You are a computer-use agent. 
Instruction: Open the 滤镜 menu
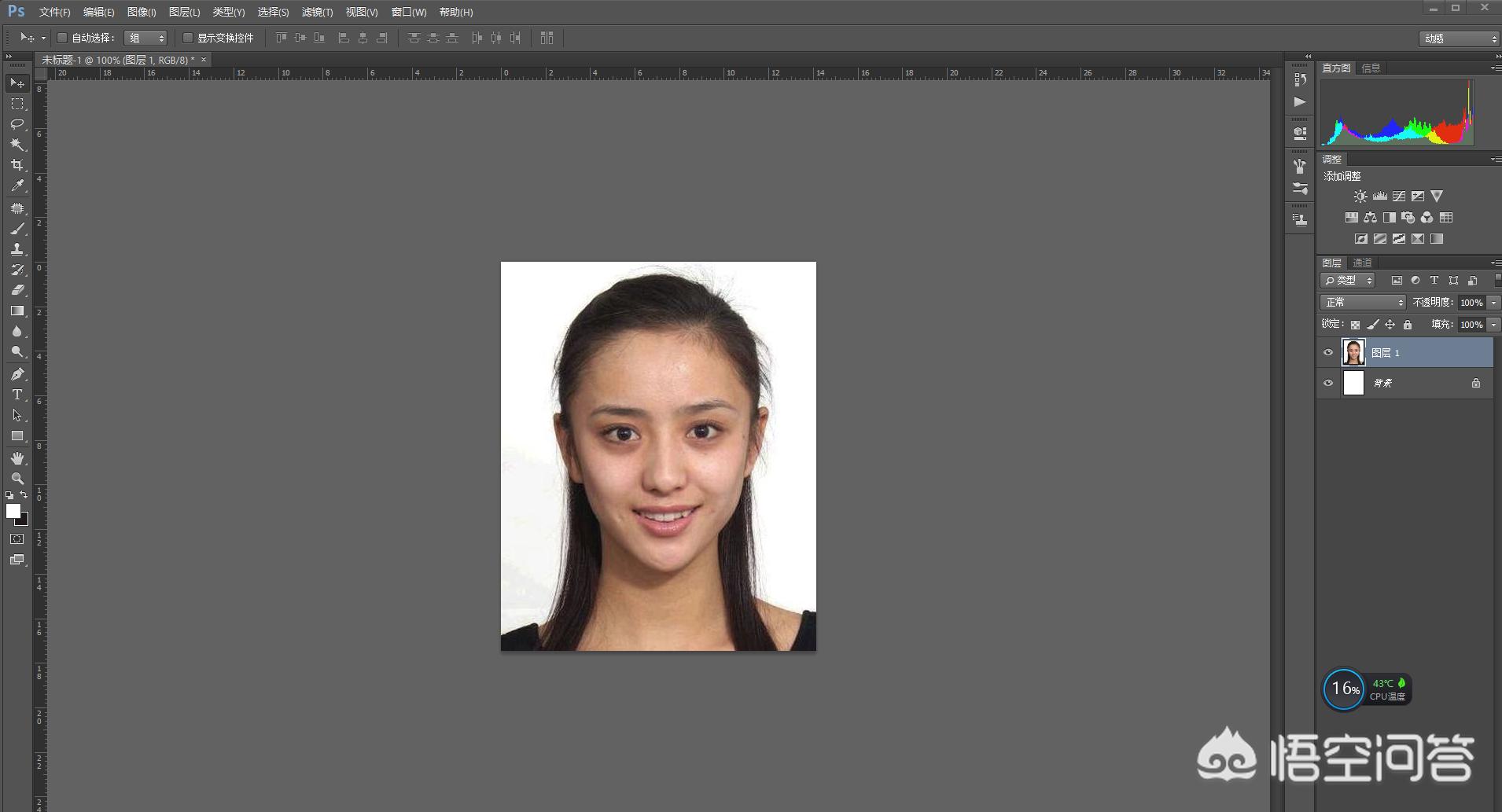tap(317, 12)
